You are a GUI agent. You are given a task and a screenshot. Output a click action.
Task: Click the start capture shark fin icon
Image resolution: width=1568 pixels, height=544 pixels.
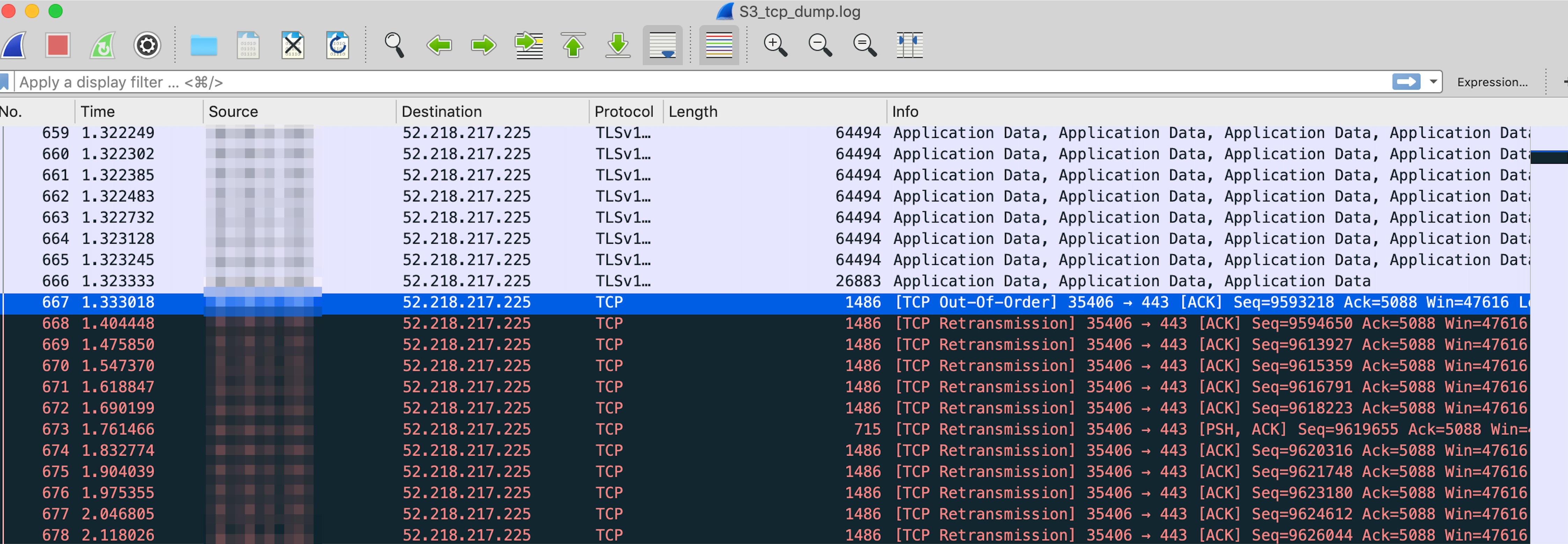[13, 45]
